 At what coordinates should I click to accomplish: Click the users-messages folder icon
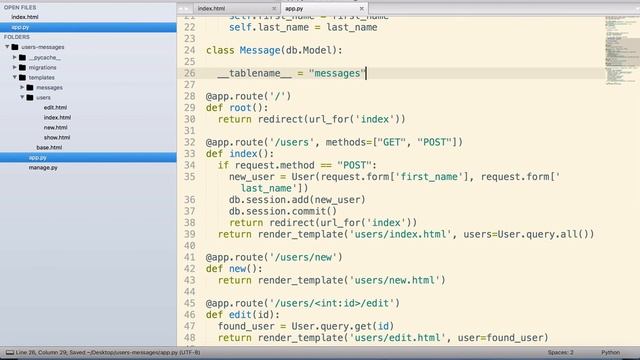15,47
